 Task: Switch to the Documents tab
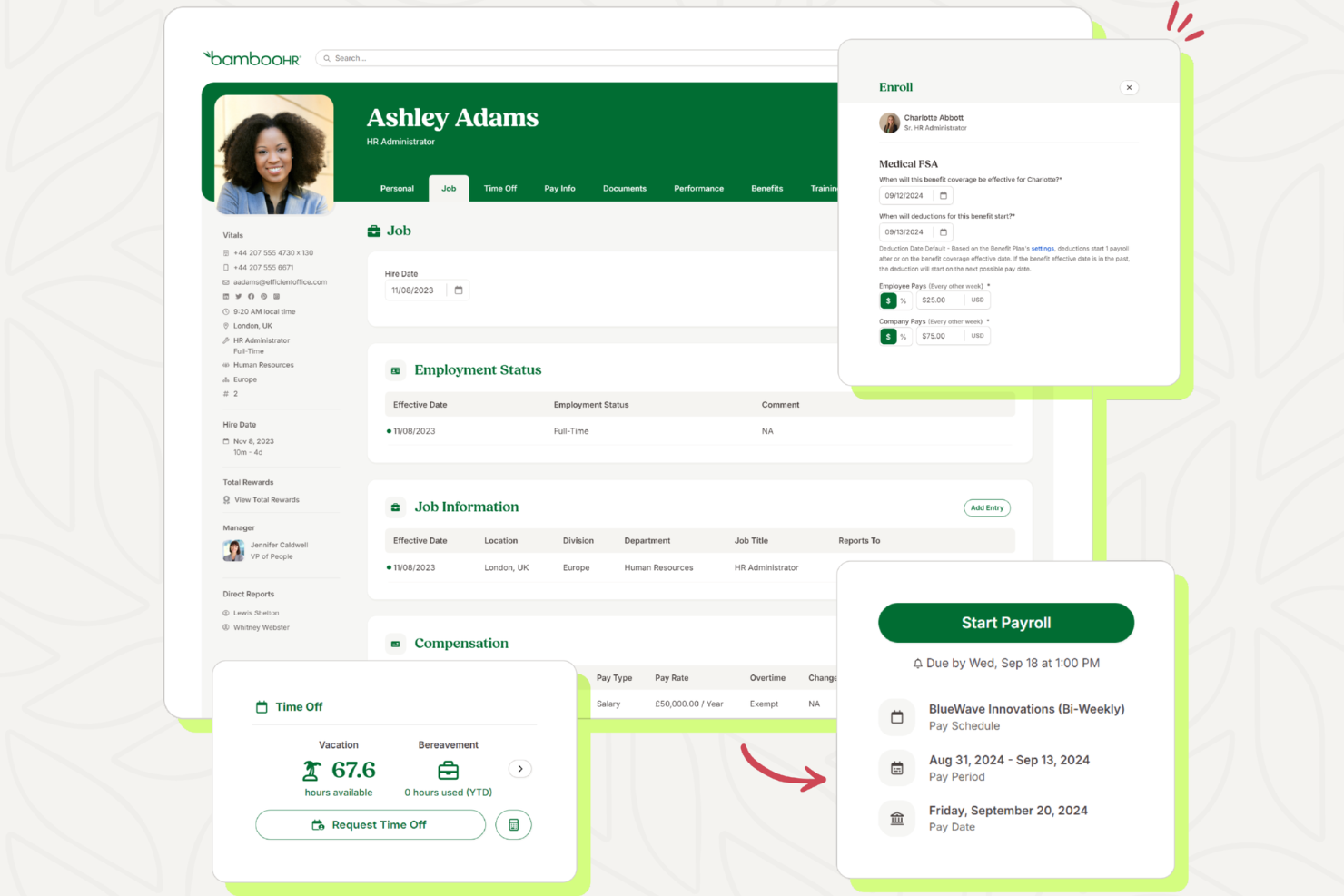coord(625,189)
